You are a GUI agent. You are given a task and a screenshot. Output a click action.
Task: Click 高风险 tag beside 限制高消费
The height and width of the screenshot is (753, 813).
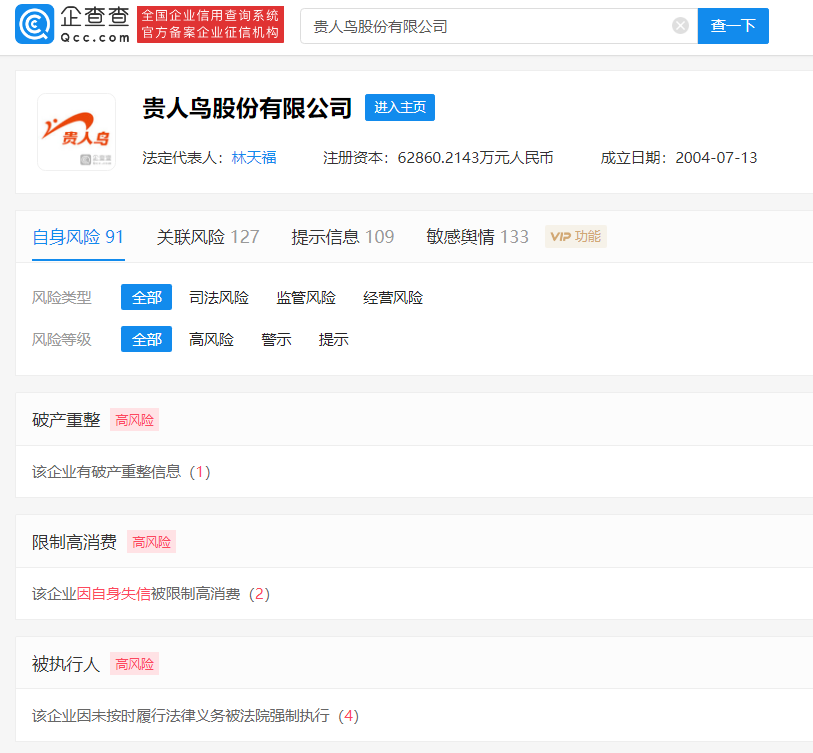[151, 541]
